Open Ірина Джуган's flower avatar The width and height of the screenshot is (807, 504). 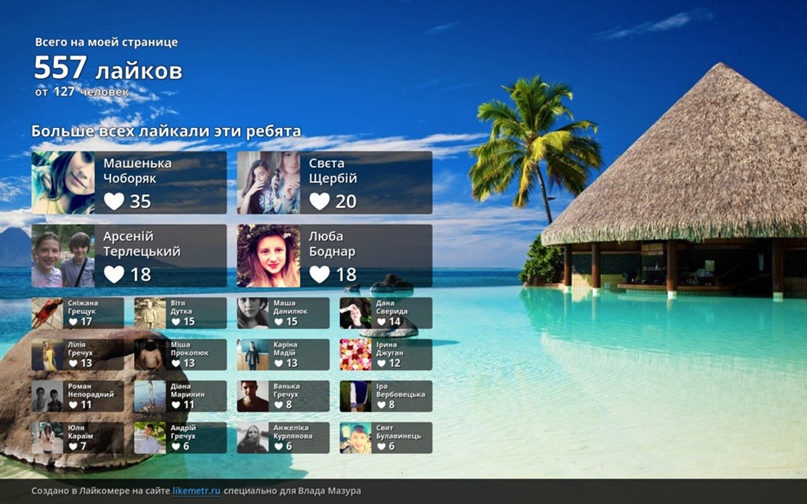click(x=355, y=355)
